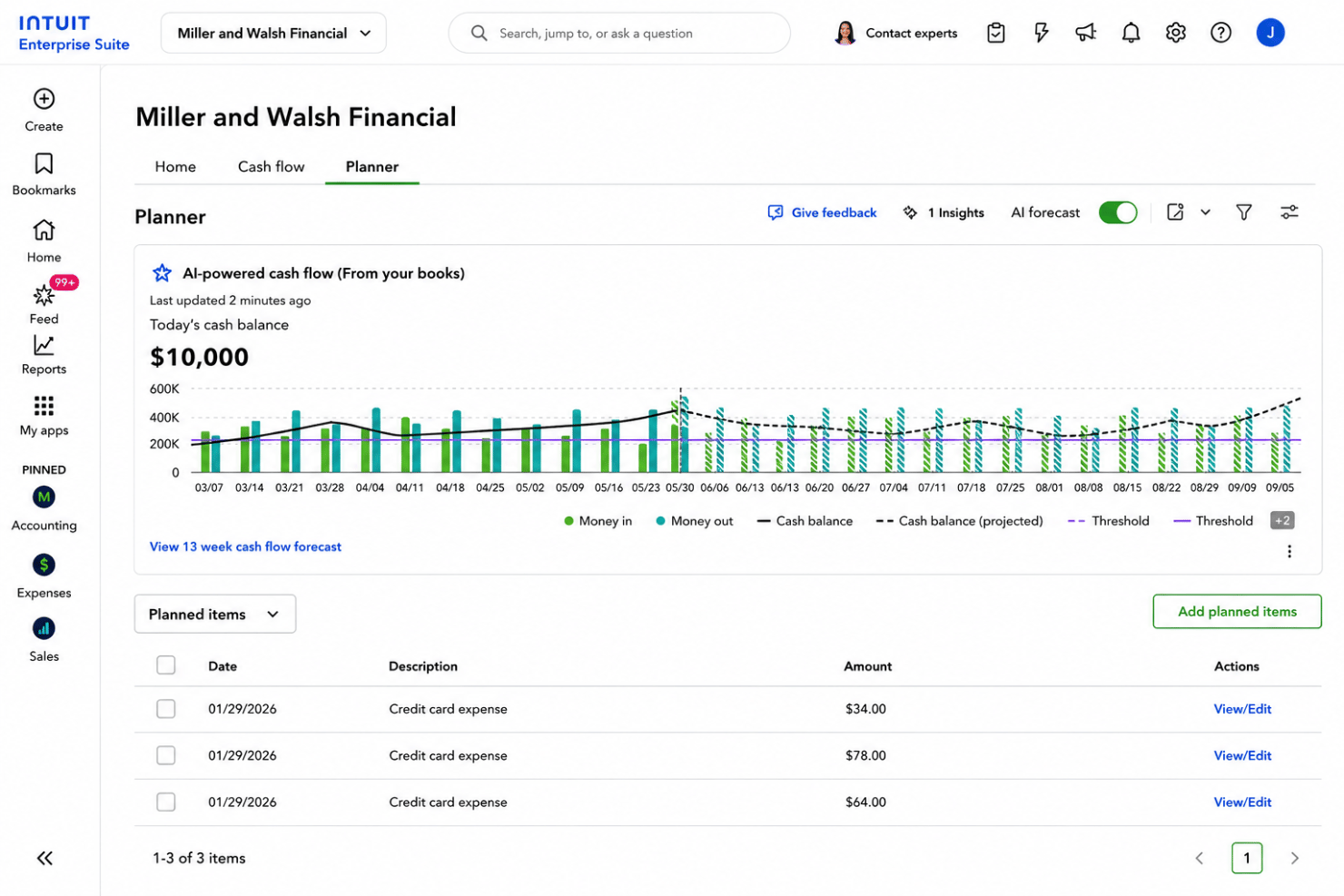Click Add planned items button
Viewport: 1344px width, 896px height.
(x=1237, y=611)
